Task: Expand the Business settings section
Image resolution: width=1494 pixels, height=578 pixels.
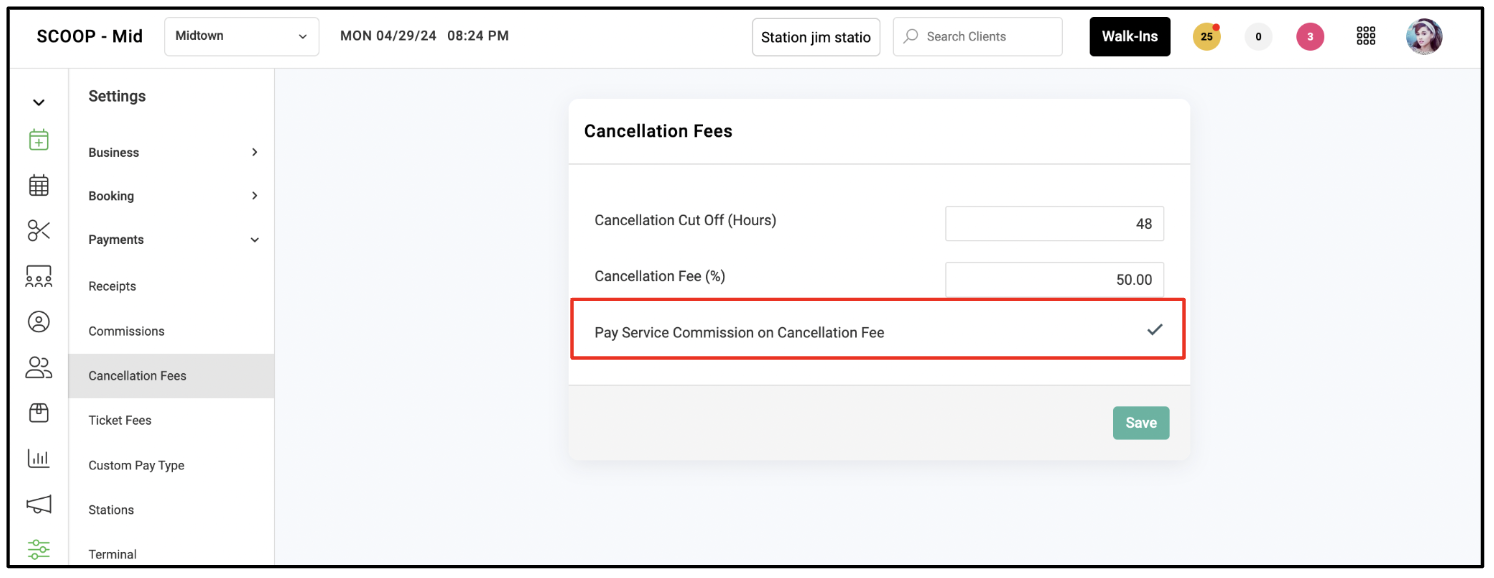Action: pyautogui.click(x=173, y=153)
